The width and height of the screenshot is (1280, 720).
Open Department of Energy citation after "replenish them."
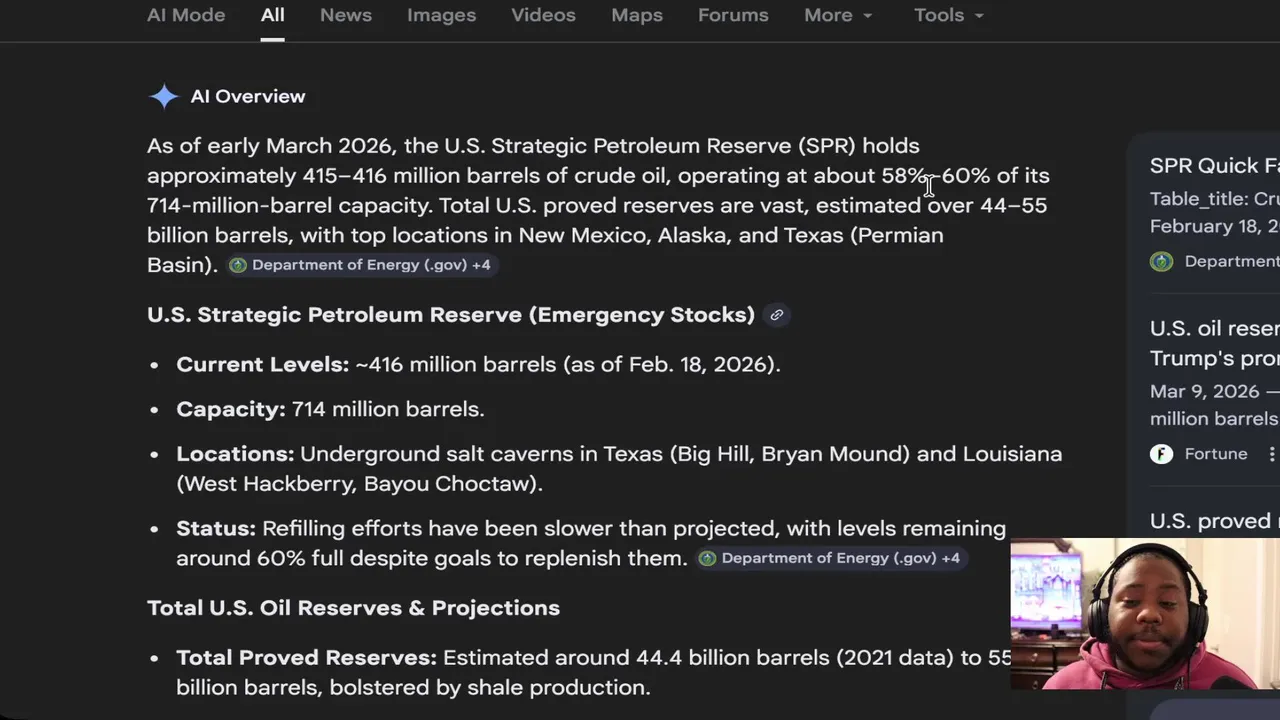click(x=829, y=558)
